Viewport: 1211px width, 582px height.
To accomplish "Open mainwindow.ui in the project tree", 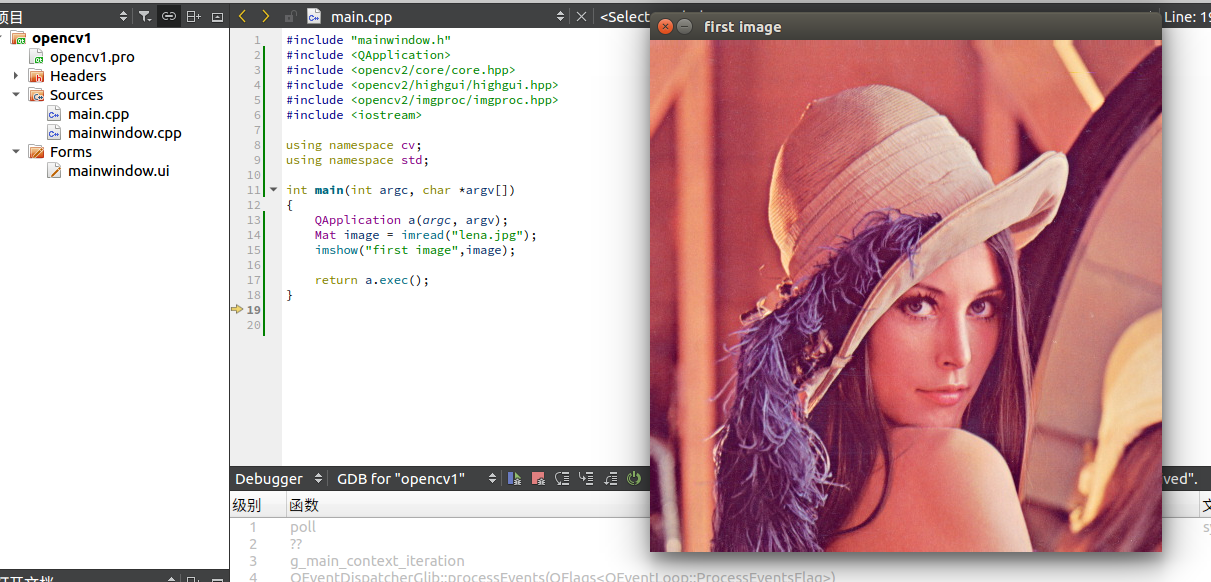I will [118, 171].
